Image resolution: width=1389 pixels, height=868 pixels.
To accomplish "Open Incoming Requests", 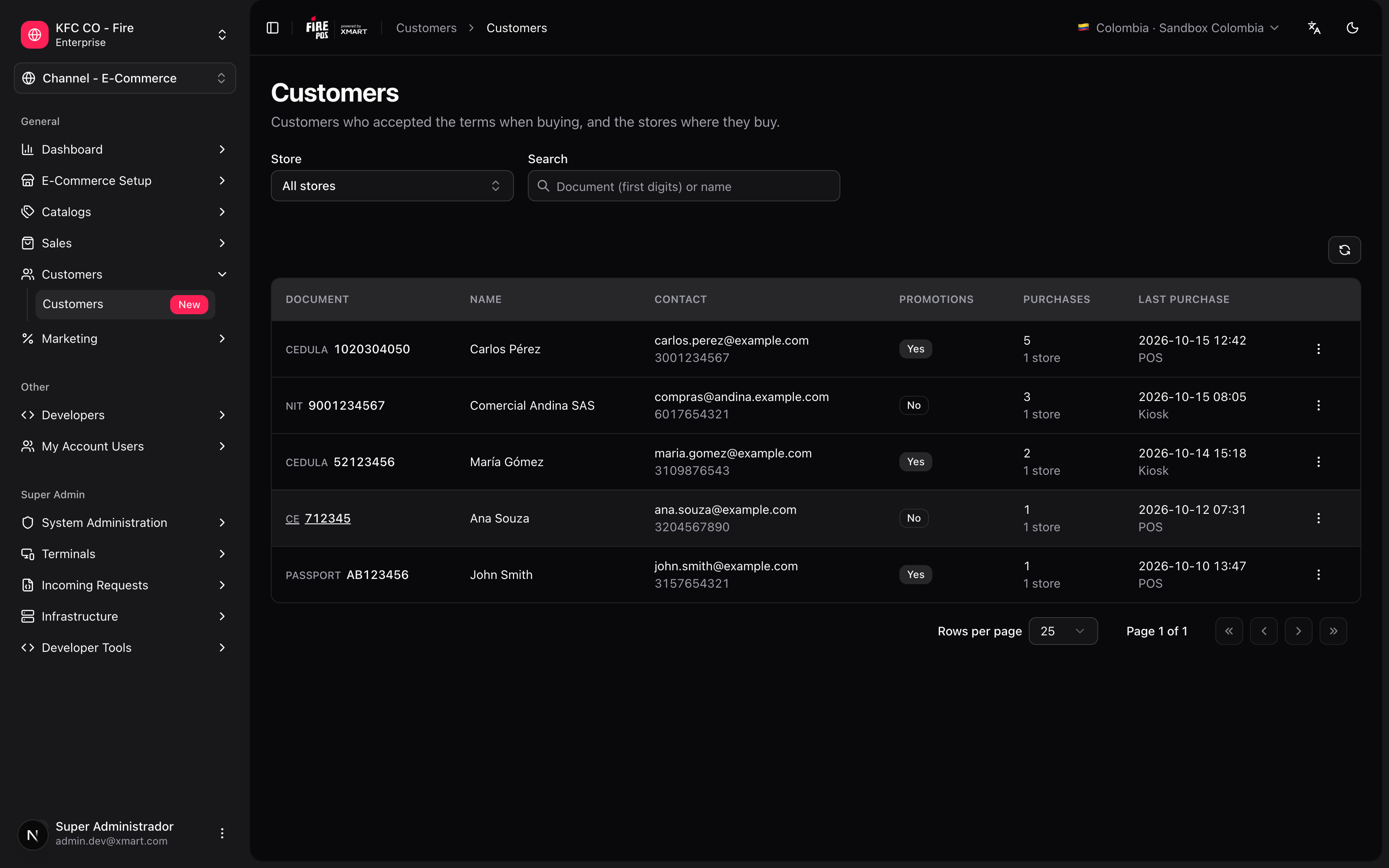I will 125,585.
